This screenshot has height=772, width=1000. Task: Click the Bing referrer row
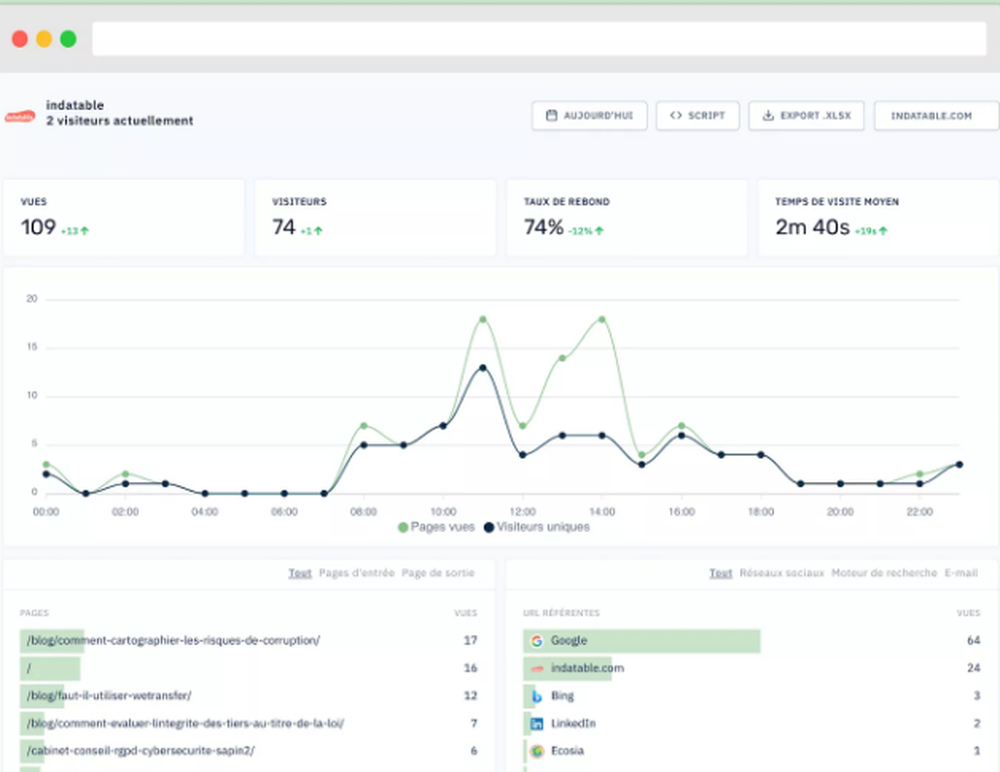pyautogui.click(x=753, y=695)
